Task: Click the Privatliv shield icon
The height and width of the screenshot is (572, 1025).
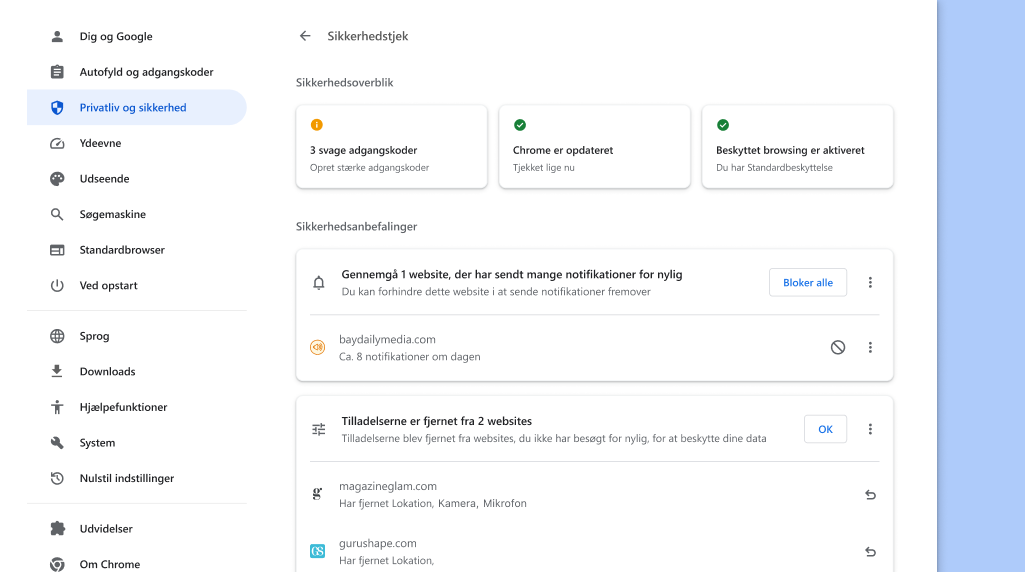Action: click(x=58, y=107)
